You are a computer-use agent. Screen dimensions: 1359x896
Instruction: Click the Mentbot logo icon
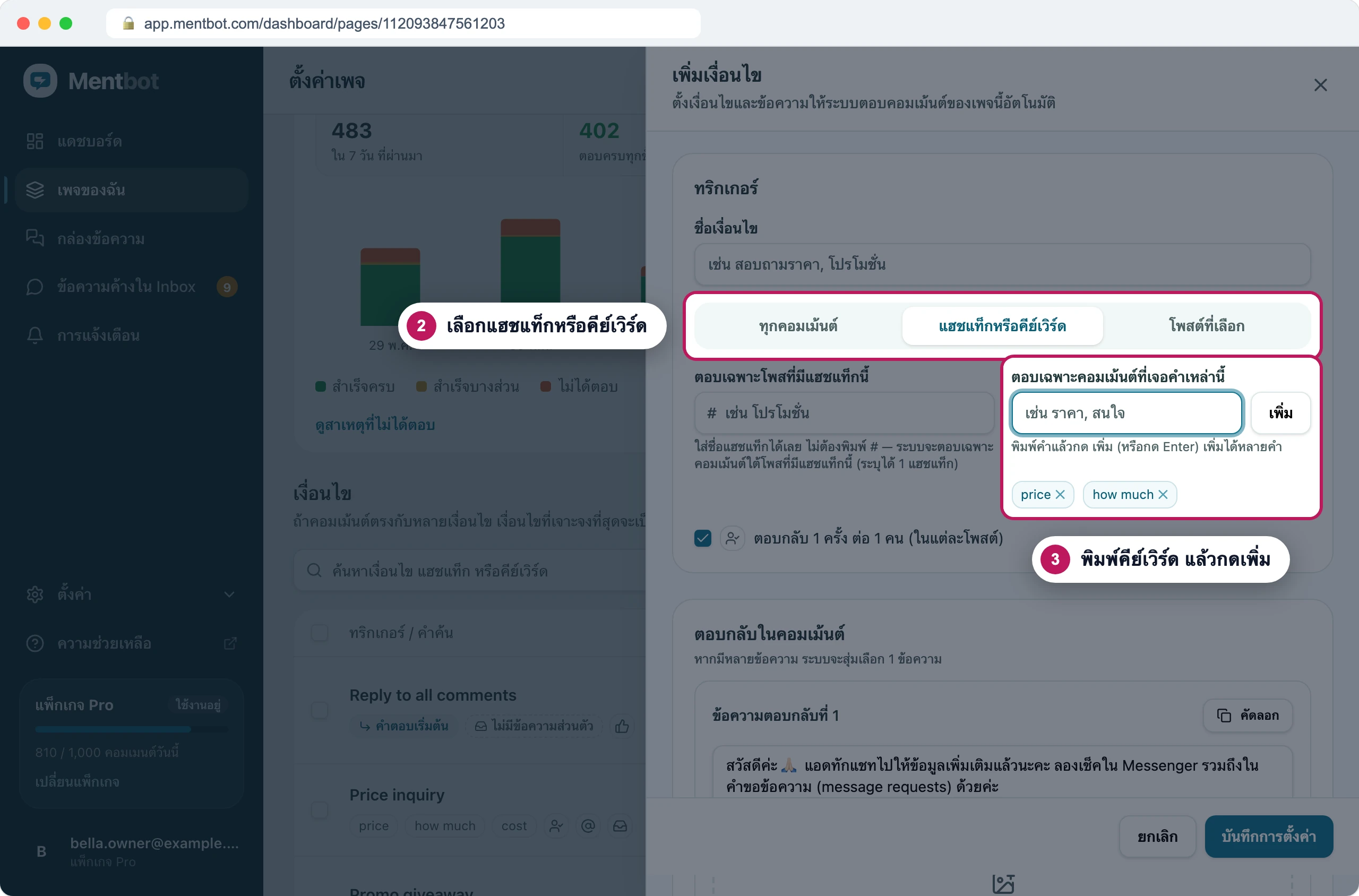[x=40, y=81]
